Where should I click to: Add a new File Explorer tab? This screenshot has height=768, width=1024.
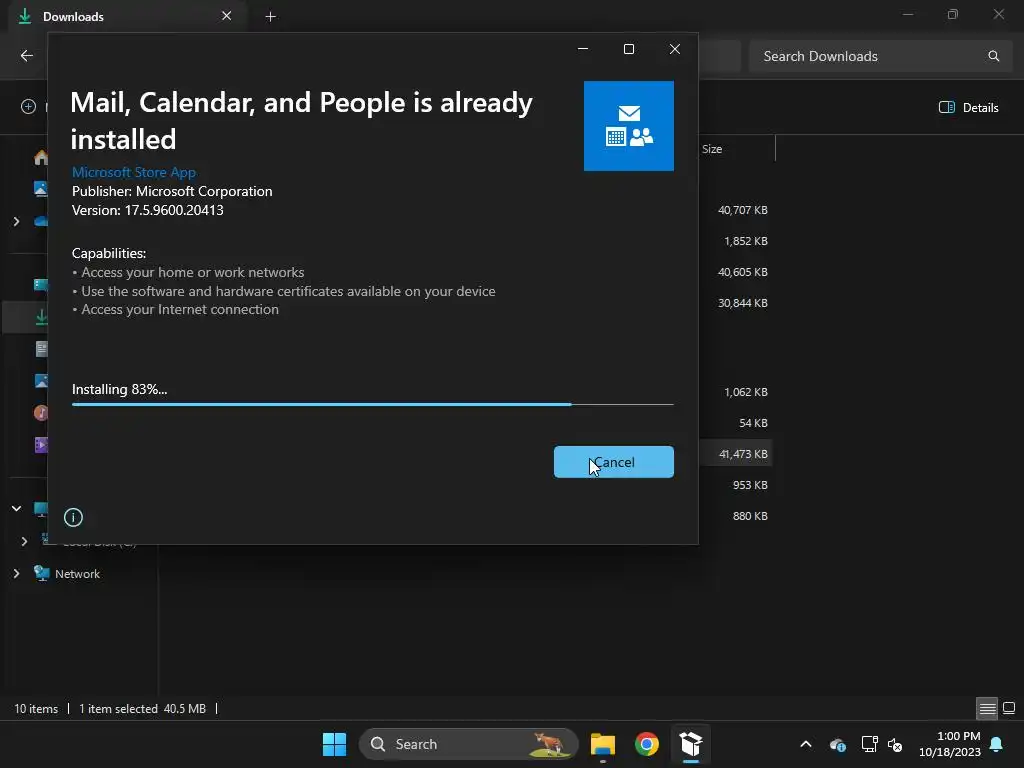pyautogui.click(x=270, y=16)
